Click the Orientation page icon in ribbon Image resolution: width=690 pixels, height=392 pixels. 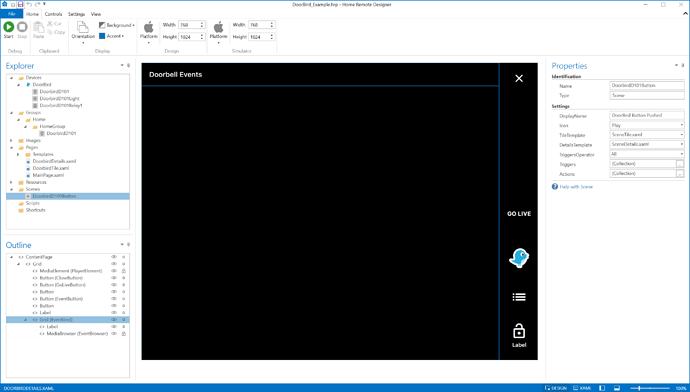(x=83, y=27)
